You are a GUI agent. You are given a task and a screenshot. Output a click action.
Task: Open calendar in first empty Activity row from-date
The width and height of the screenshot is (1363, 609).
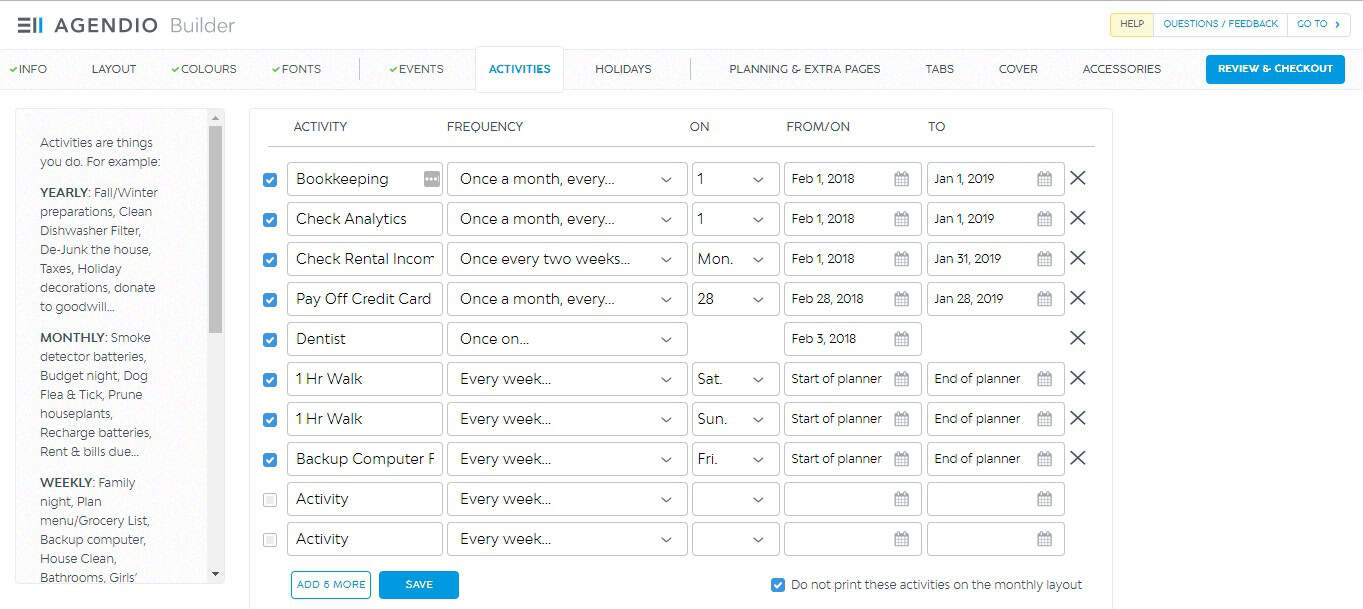901,499
